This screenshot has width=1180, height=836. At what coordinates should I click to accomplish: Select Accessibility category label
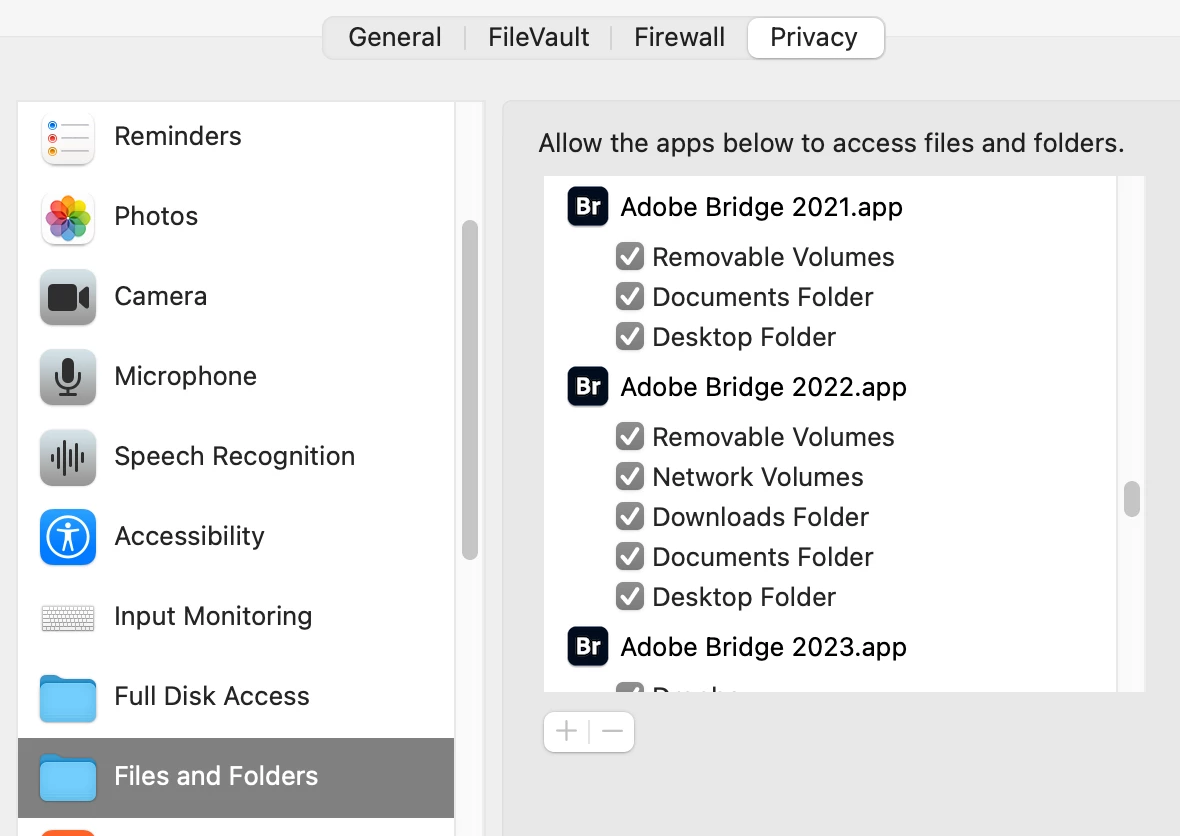click(189, 537)
